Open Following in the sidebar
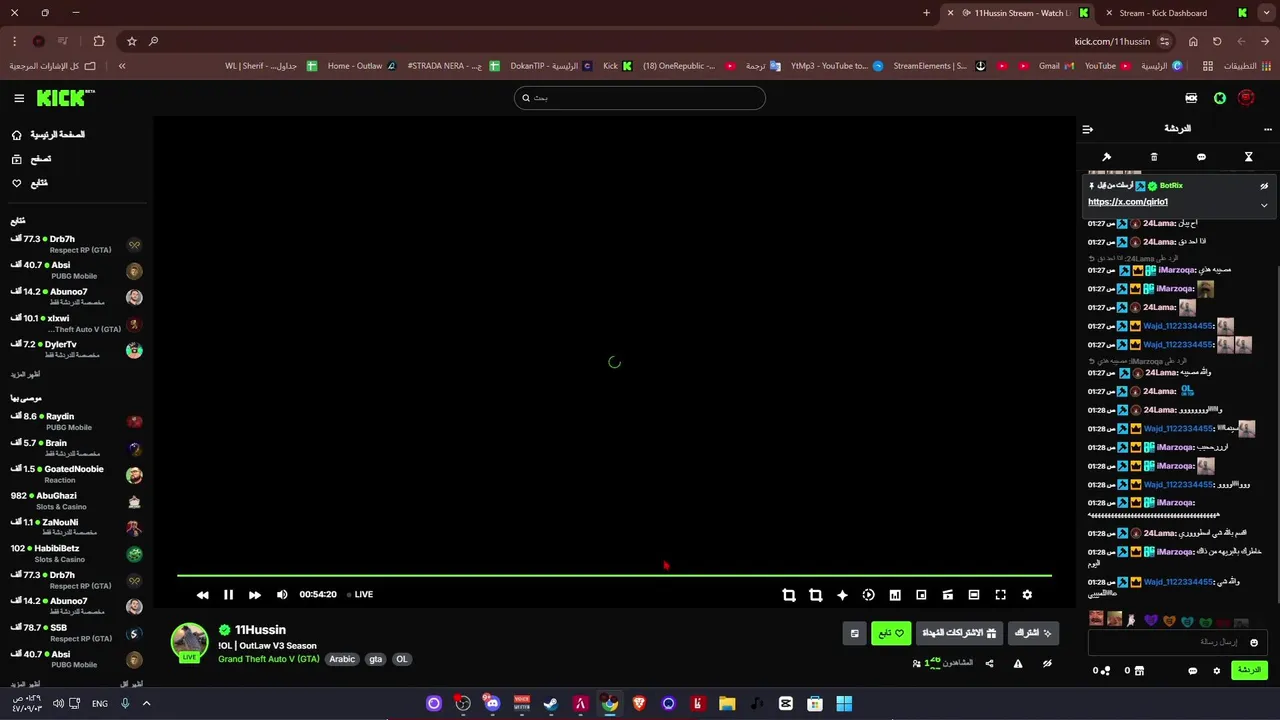 (x=30, y=183)
